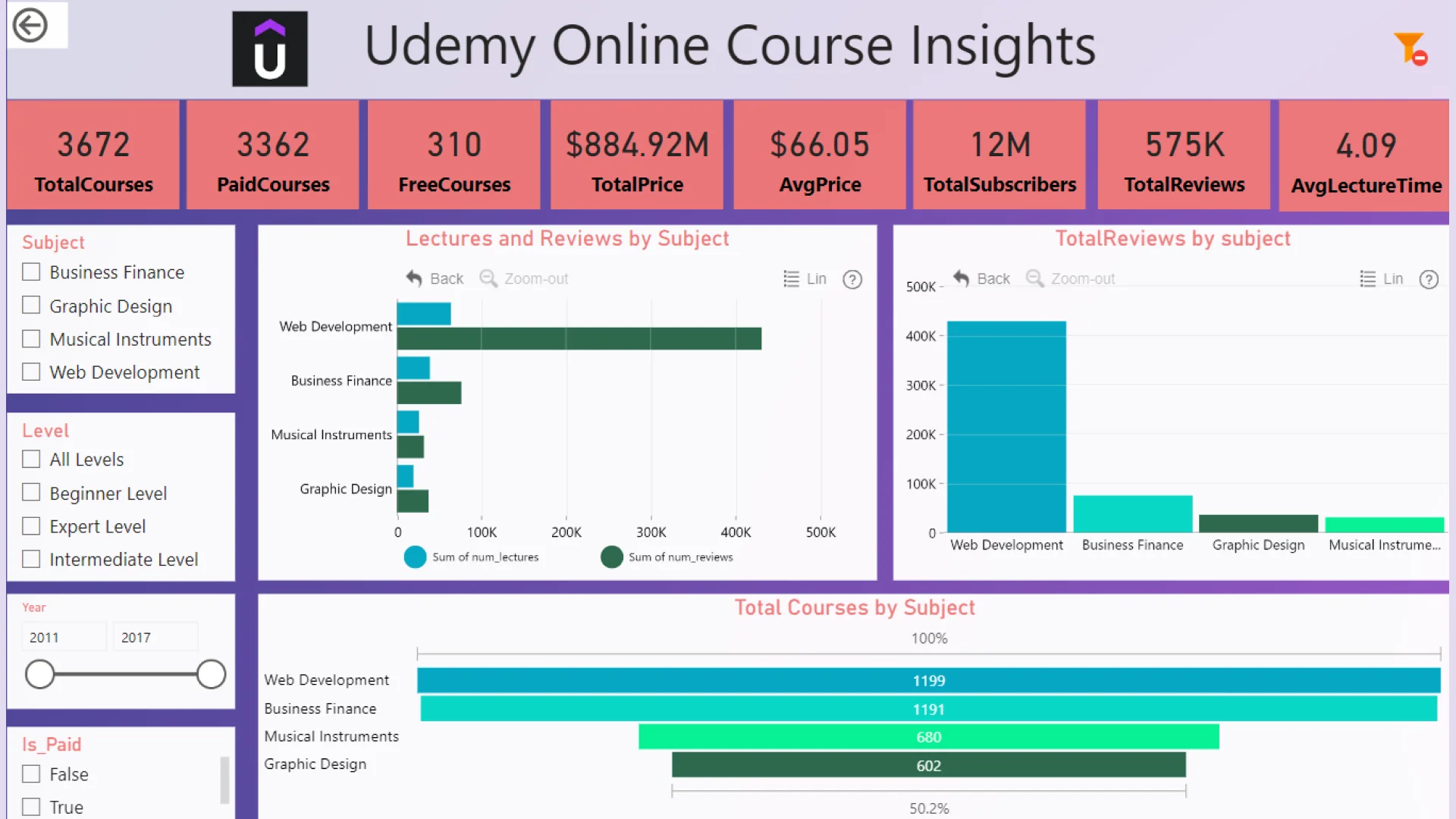Click Zoom-out magnifier in Lectures and Reviews chart
This screenshot has height=819, width=1456.
488,278
